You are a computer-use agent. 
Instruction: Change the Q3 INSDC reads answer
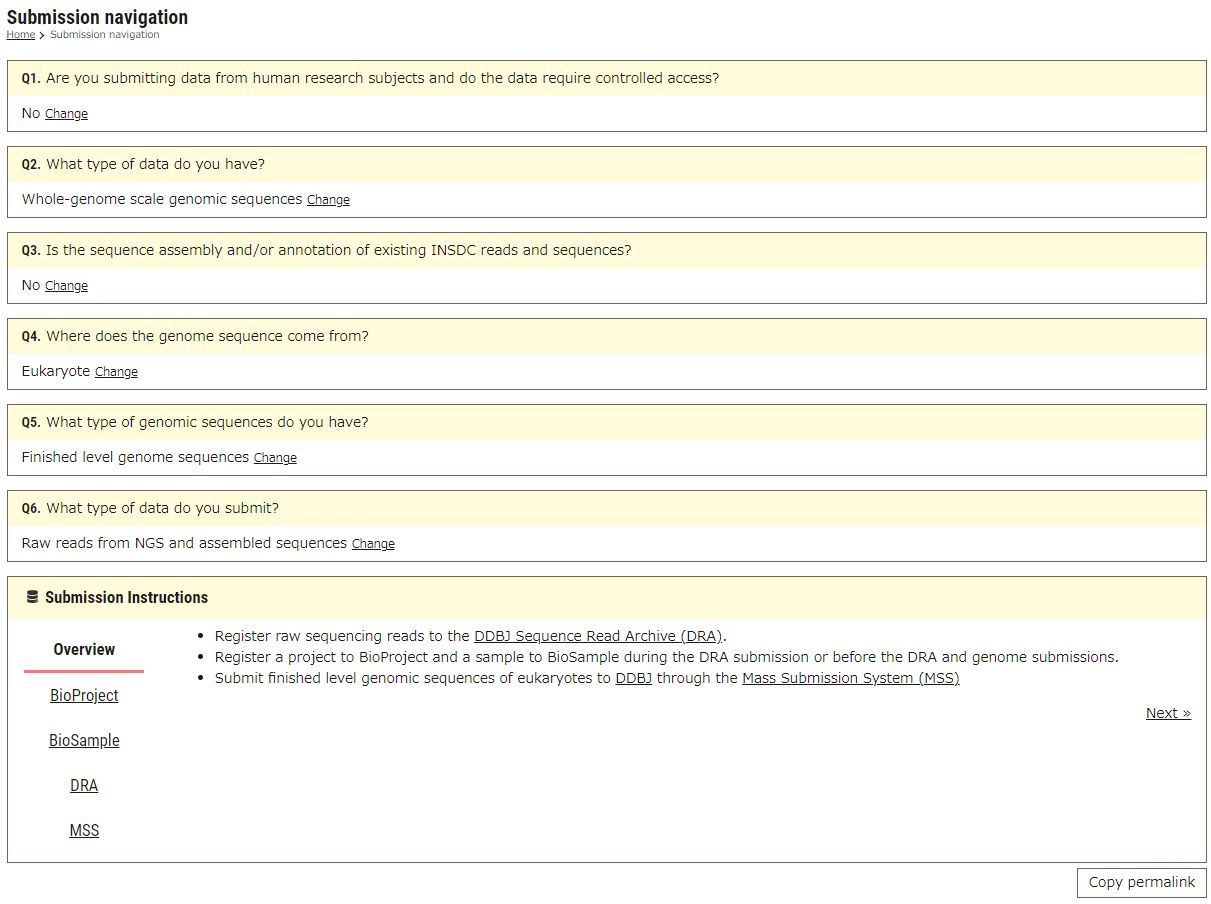(x=66, y=286)
